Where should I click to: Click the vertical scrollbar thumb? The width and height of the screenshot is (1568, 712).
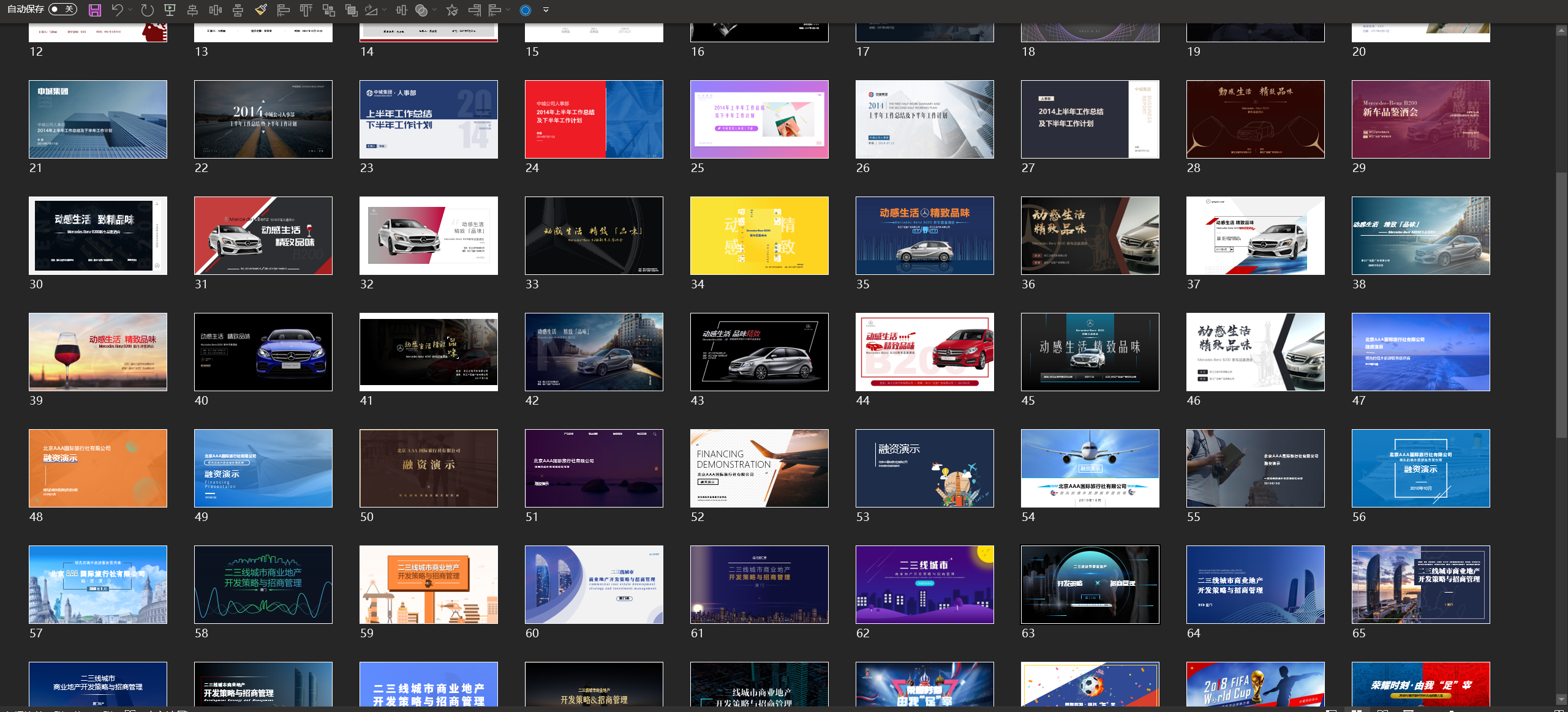pyautogui.click(x=1561, y=305)
